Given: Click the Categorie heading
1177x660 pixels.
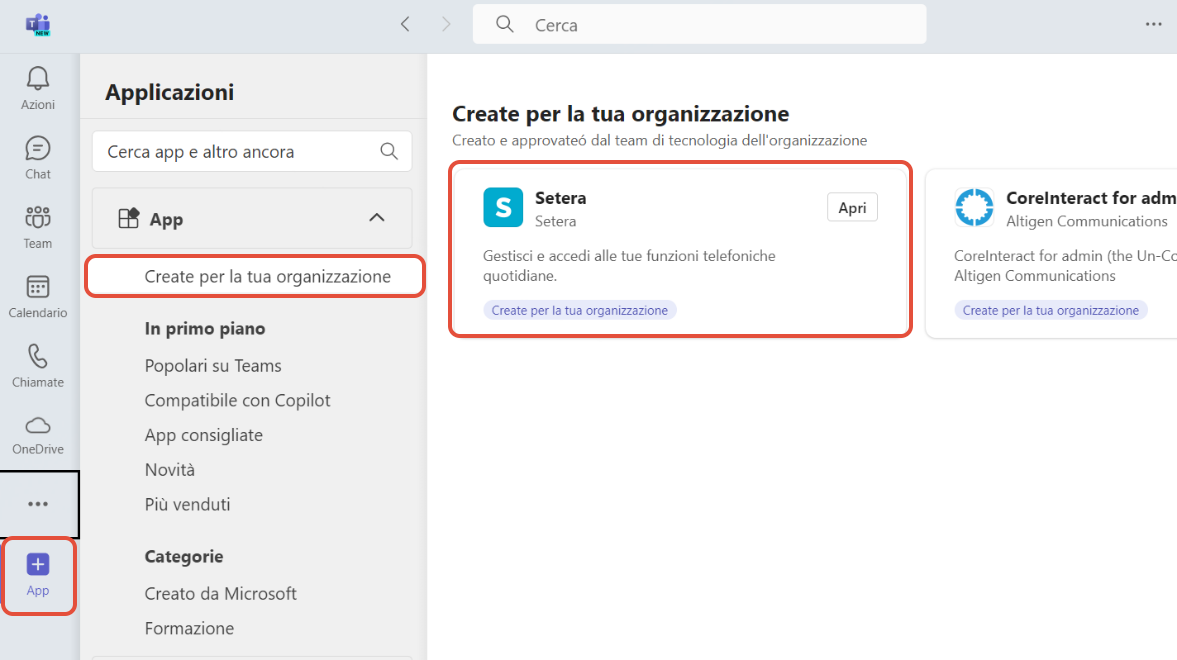Looking at the screenshot, I should pyautogui.click(x=184, y=556).
